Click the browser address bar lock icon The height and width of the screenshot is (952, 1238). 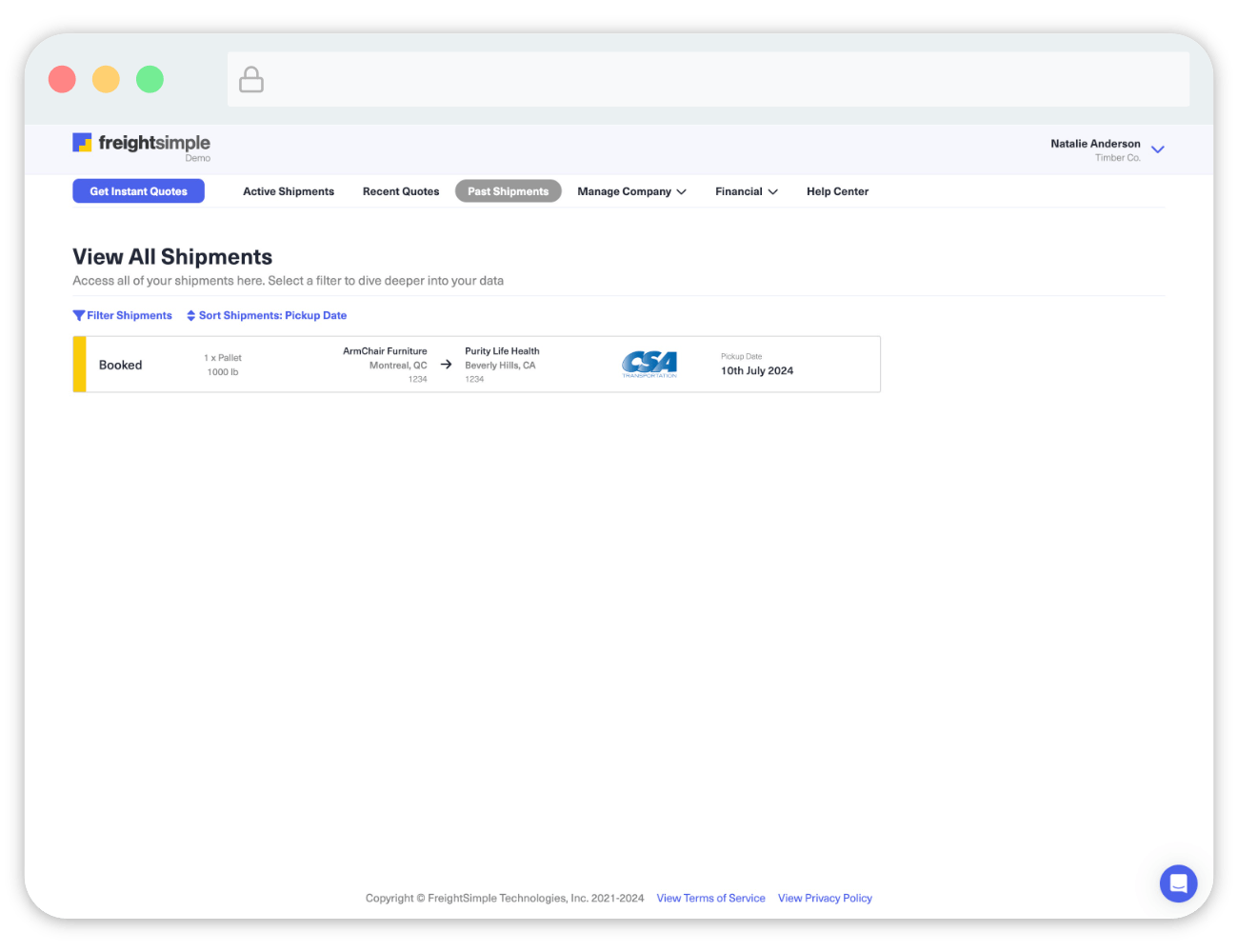(251, 80)
